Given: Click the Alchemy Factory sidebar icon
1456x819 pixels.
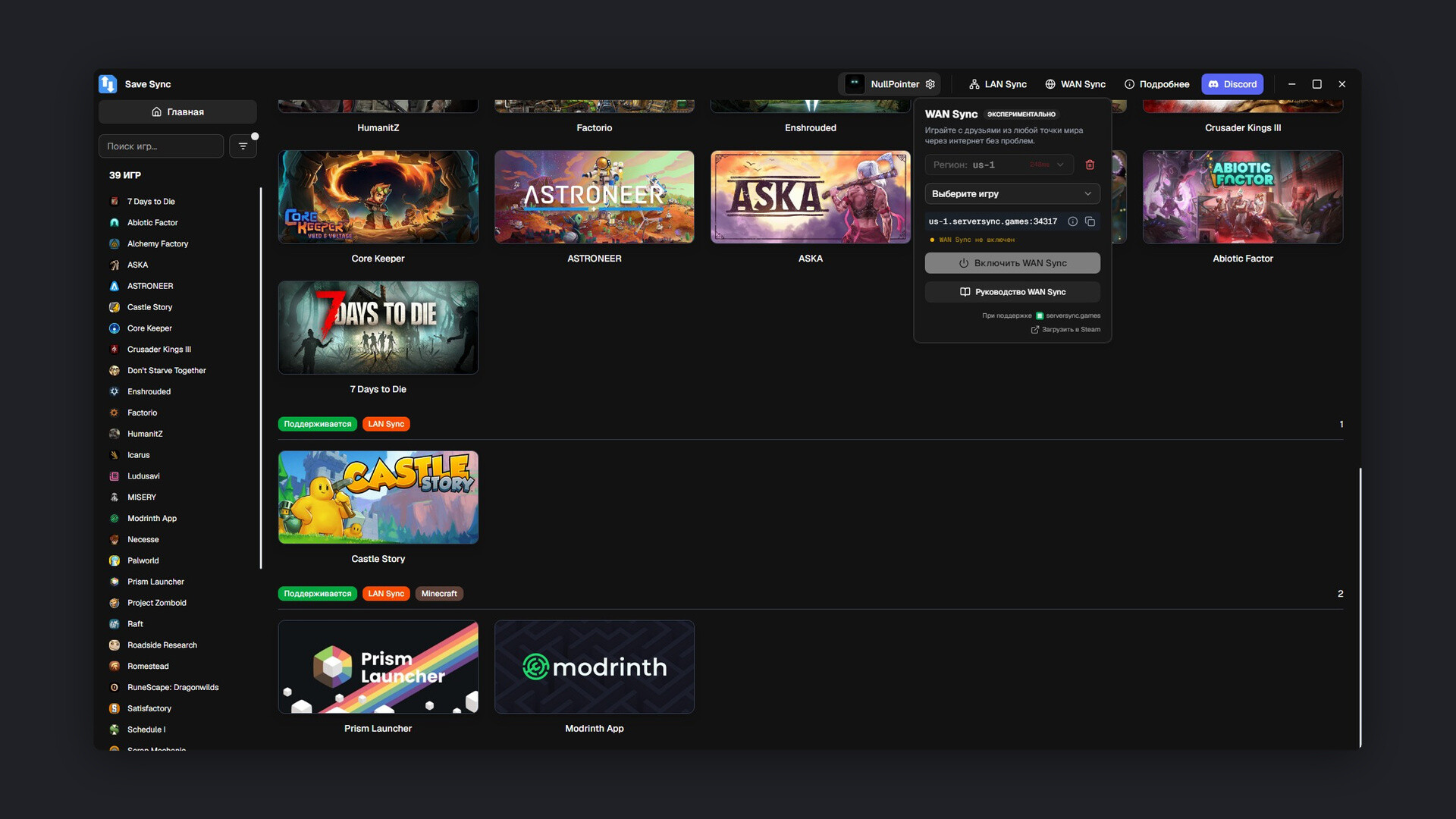Looking at the screenshot, I should click(115, 244).
